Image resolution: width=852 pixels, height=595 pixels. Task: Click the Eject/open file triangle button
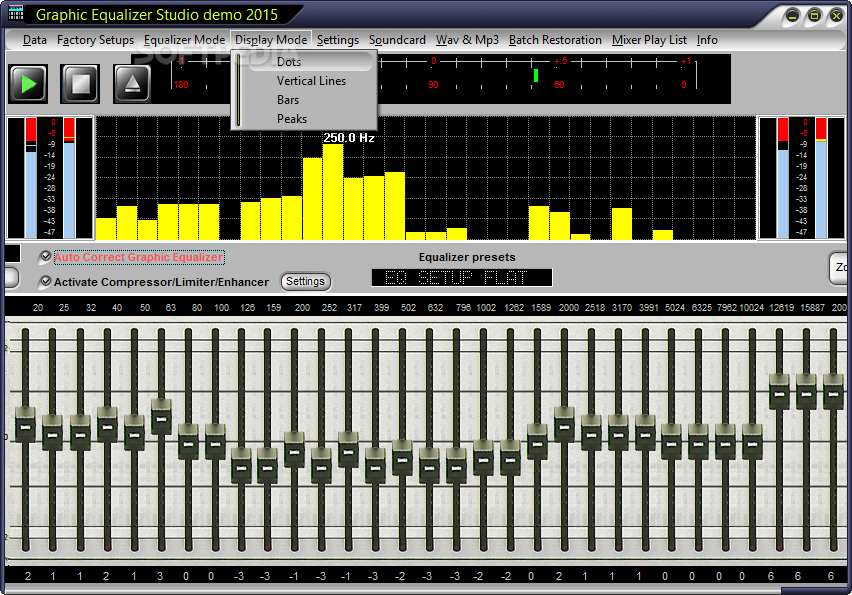coord(132,84)
